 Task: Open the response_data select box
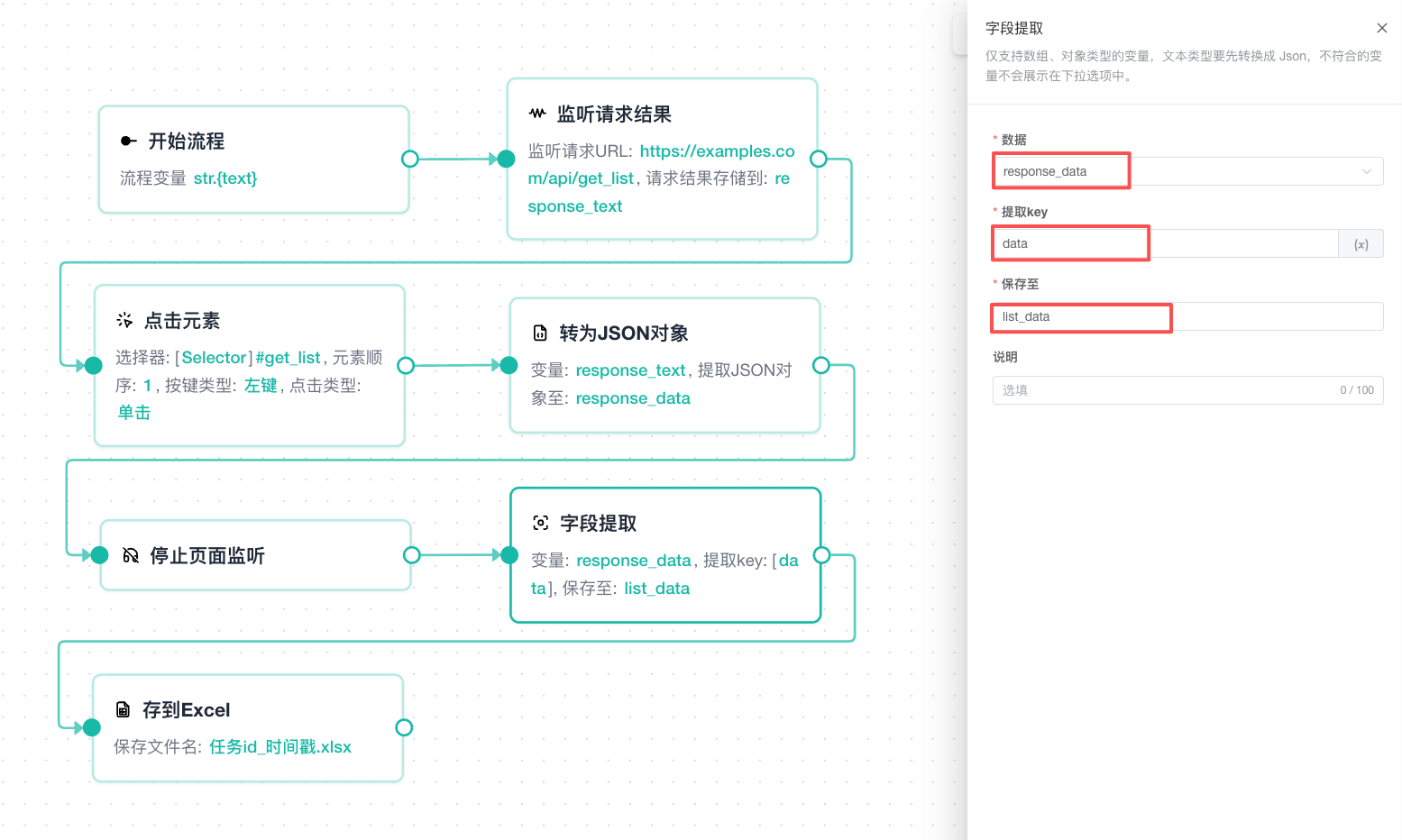(1188, 171)
